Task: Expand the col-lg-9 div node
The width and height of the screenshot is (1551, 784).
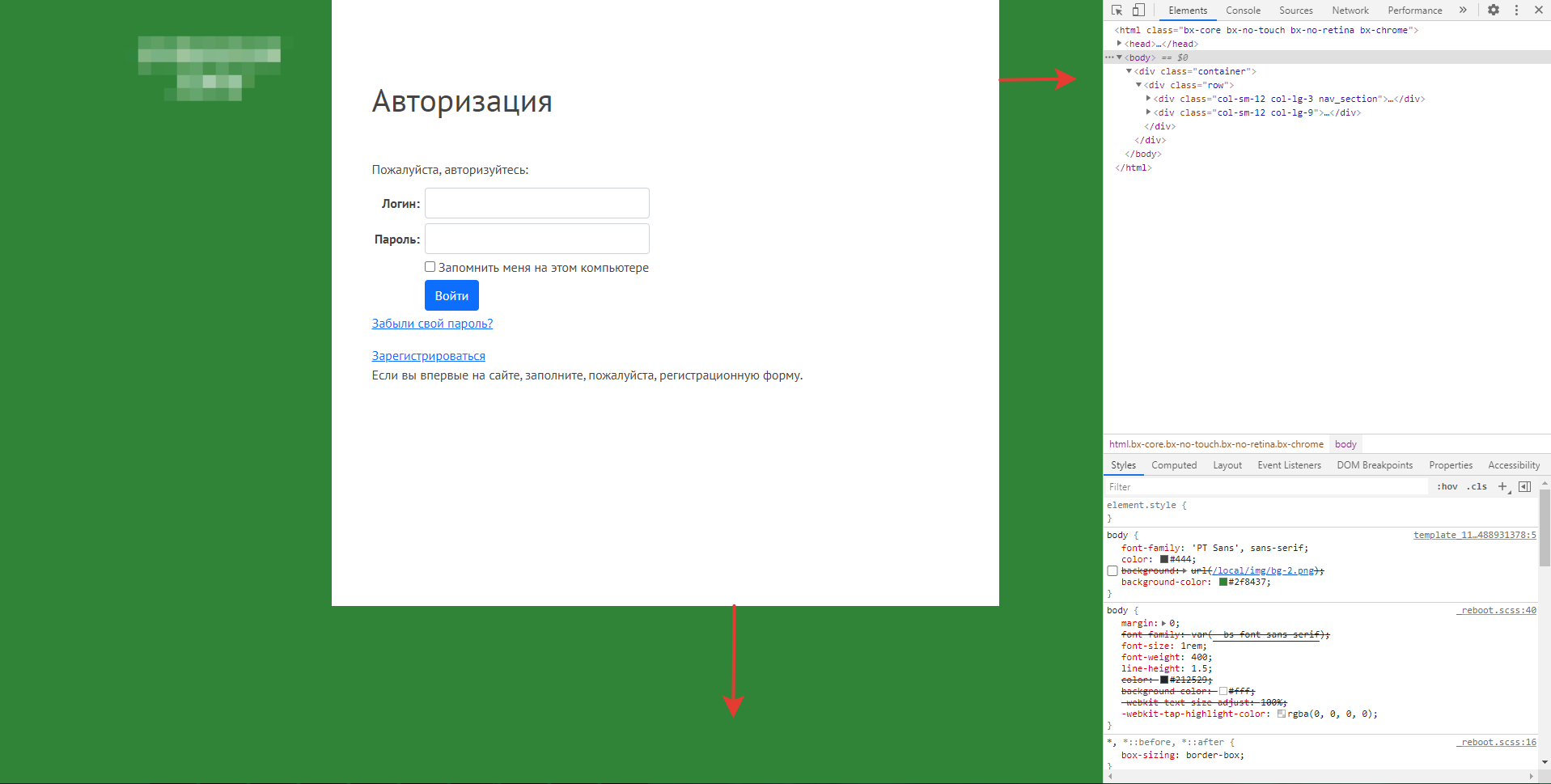Action: [x=1148, y=112]
